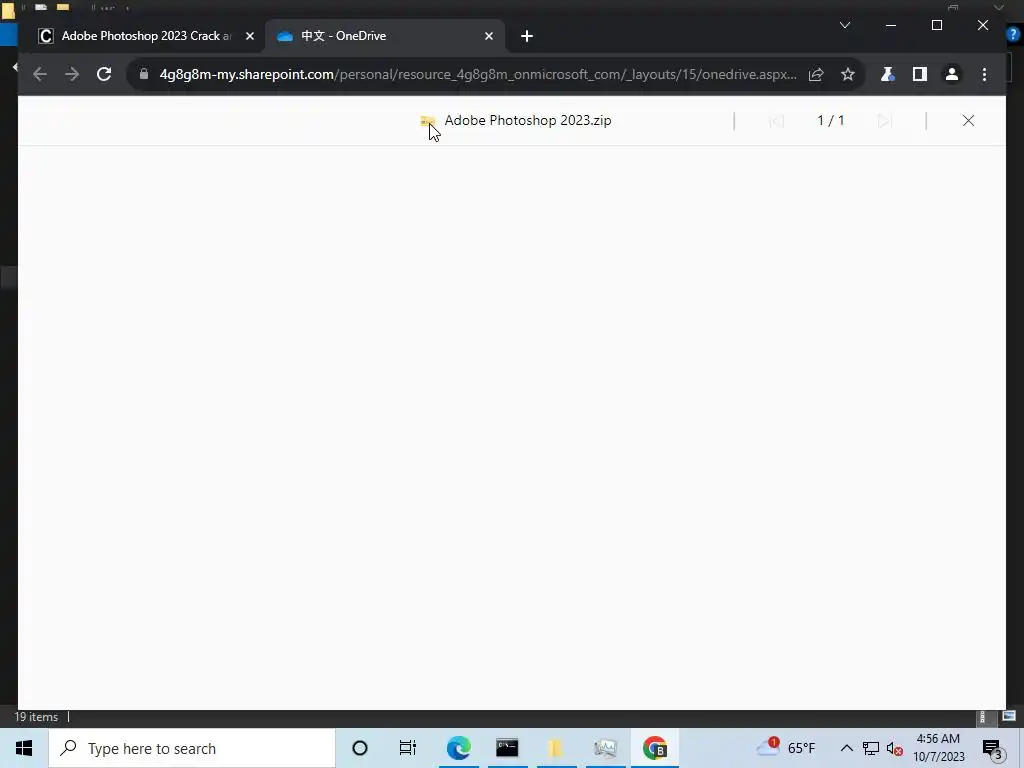The width and height of the screenshot is (1024, 768).
Task: Click the 1 / 1 page counter
Action: click(x=831, y=121)
